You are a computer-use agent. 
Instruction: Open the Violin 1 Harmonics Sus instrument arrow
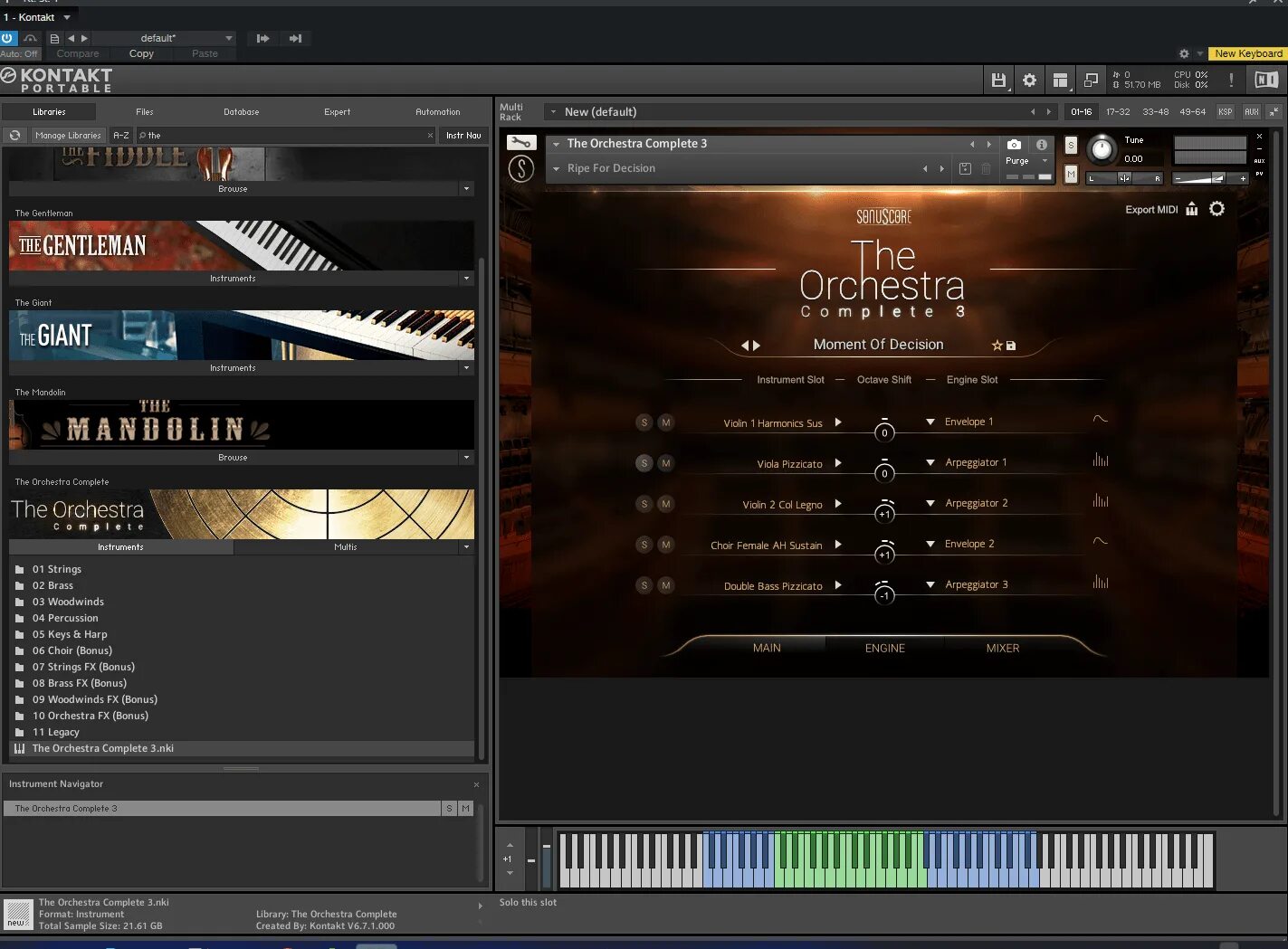(838, 422)
